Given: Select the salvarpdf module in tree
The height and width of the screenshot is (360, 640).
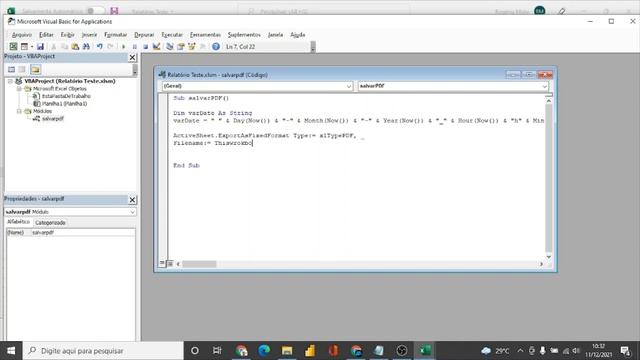Looking at the screenshot, I should tap(53, 119).
